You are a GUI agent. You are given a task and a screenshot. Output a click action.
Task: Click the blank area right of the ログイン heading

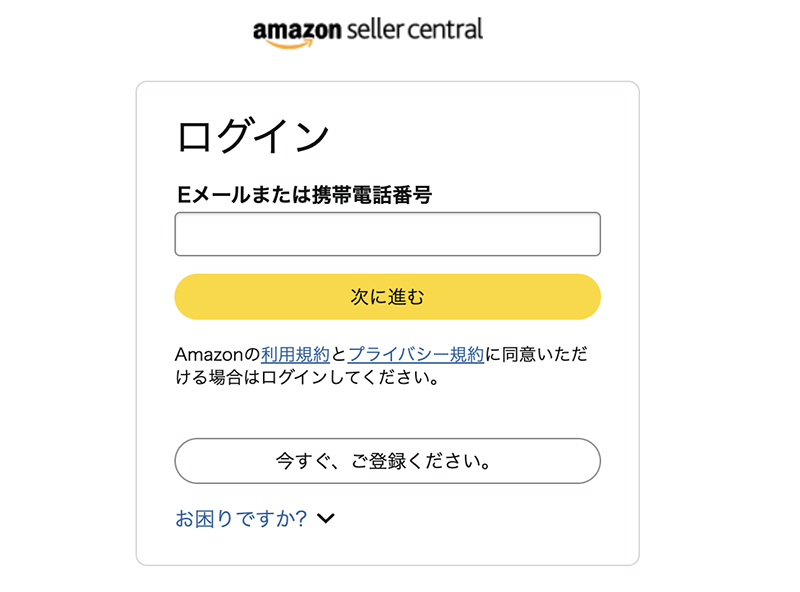click(x=465, y=136)
